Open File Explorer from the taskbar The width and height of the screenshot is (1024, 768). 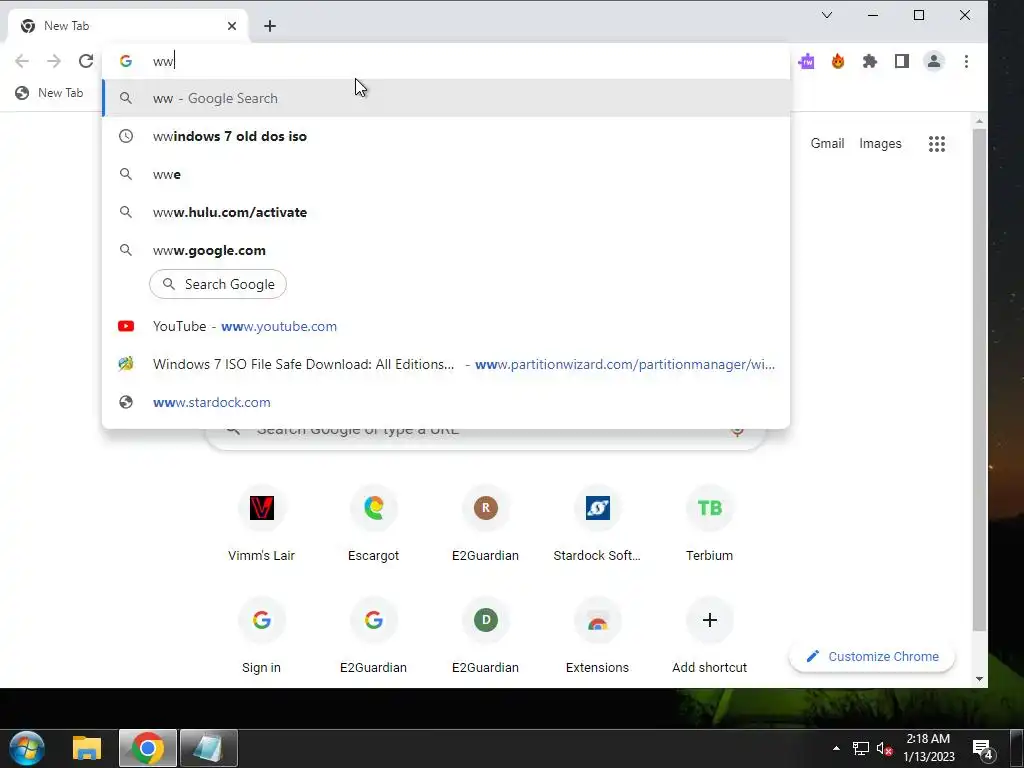pos(87,748)
